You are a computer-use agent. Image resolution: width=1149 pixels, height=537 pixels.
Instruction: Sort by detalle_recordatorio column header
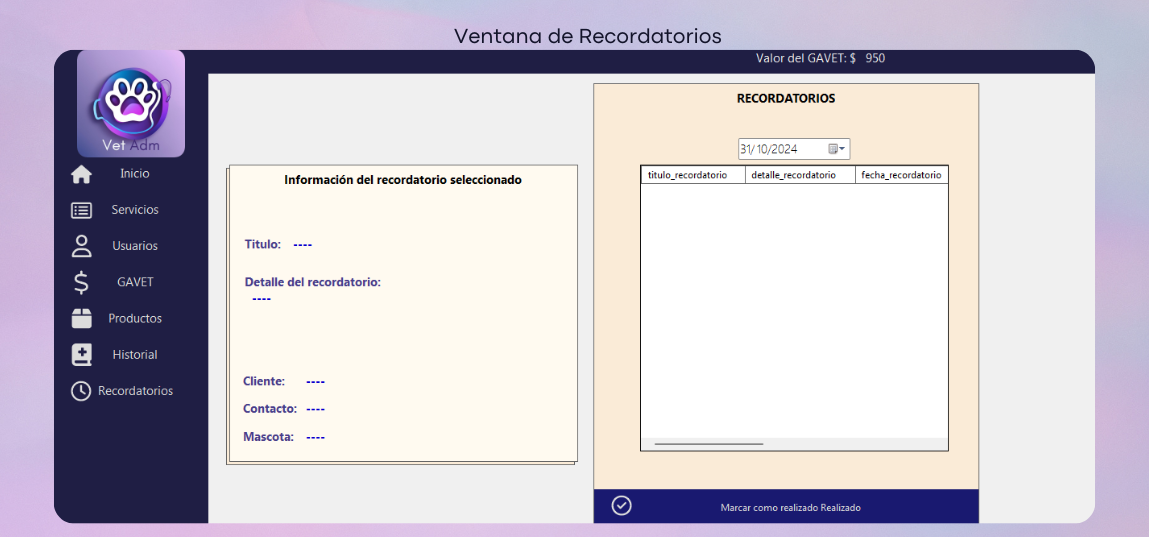[798, 175]
